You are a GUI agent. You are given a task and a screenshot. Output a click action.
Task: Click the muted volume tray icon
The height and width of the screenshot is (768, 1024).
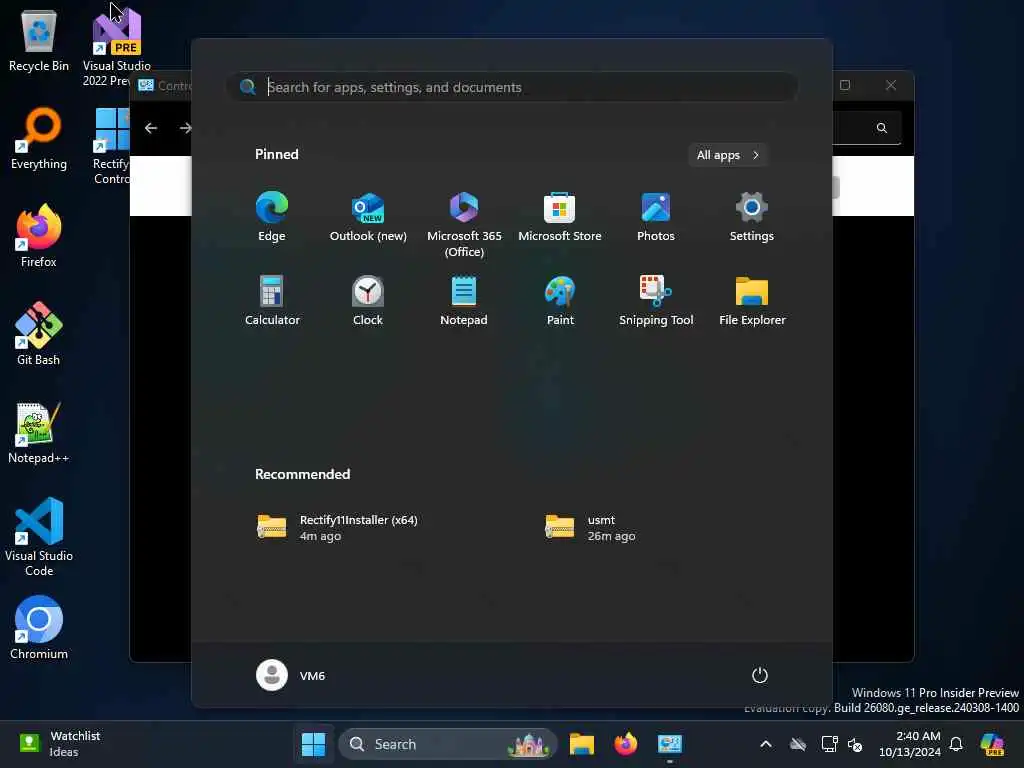(x=855, y=744)
